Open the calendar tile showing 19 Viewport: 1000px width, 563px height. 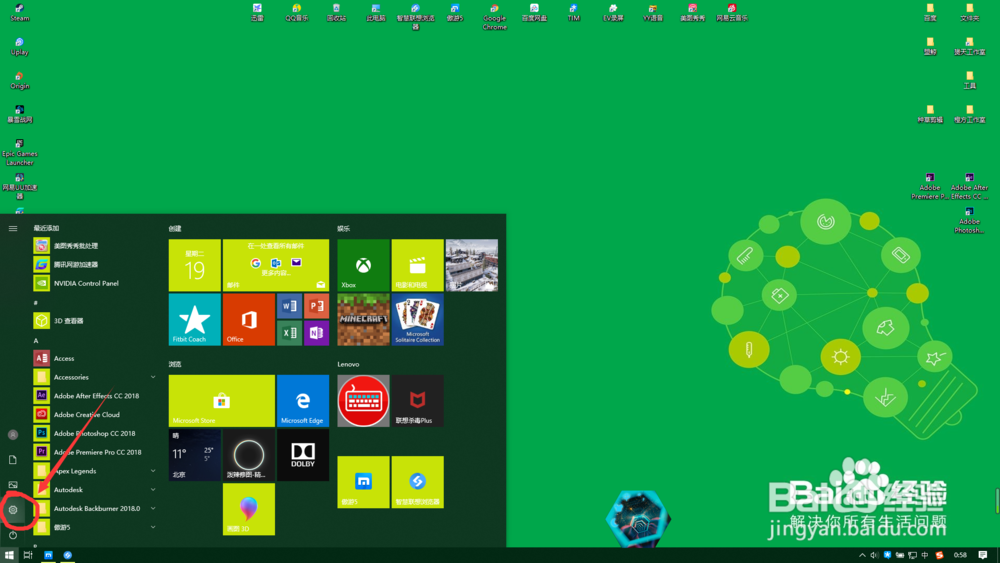[195, 265]
